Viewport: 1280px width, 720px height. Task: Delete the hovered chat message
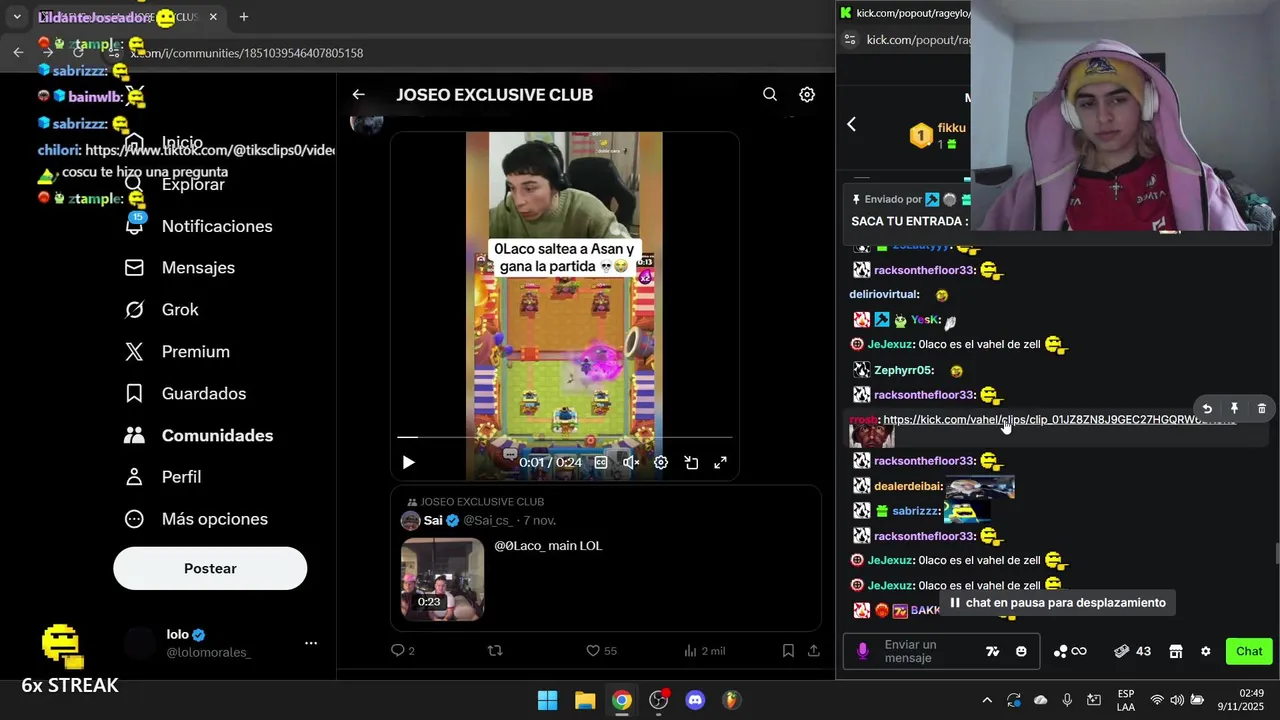tap(1261, 408)
